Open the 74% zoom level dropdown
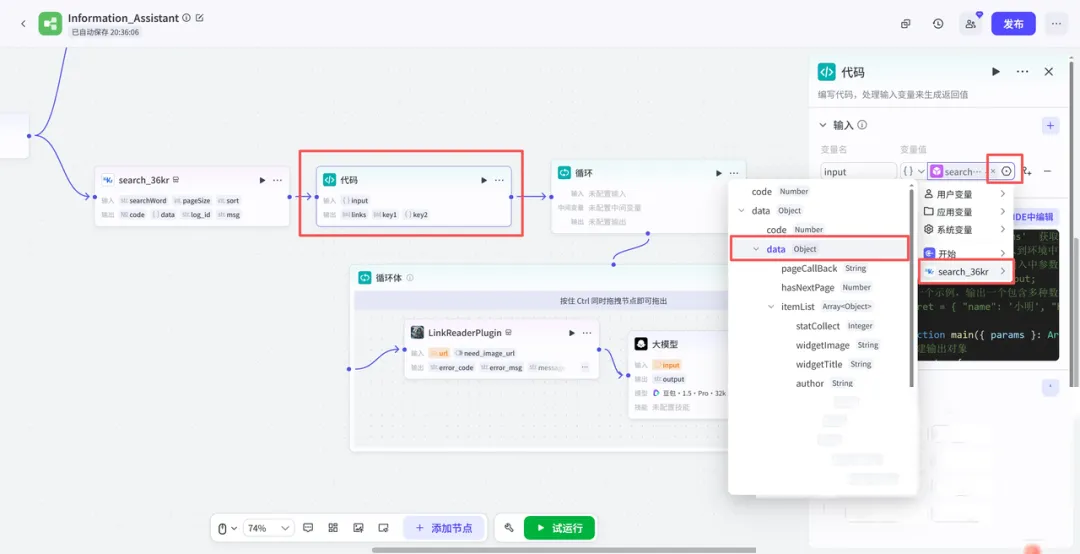 pyautogui.click(x=269, y=528)
